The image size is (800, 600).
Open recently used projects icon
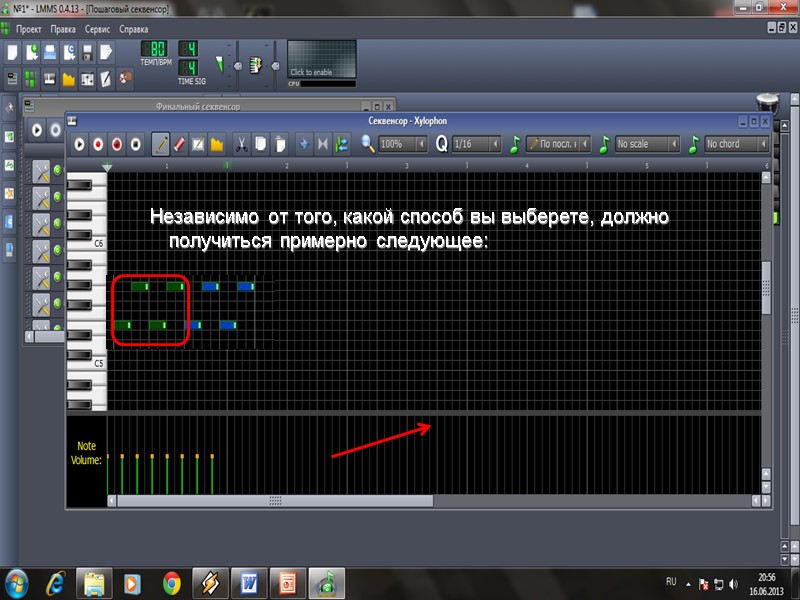[x=69, y=52]
